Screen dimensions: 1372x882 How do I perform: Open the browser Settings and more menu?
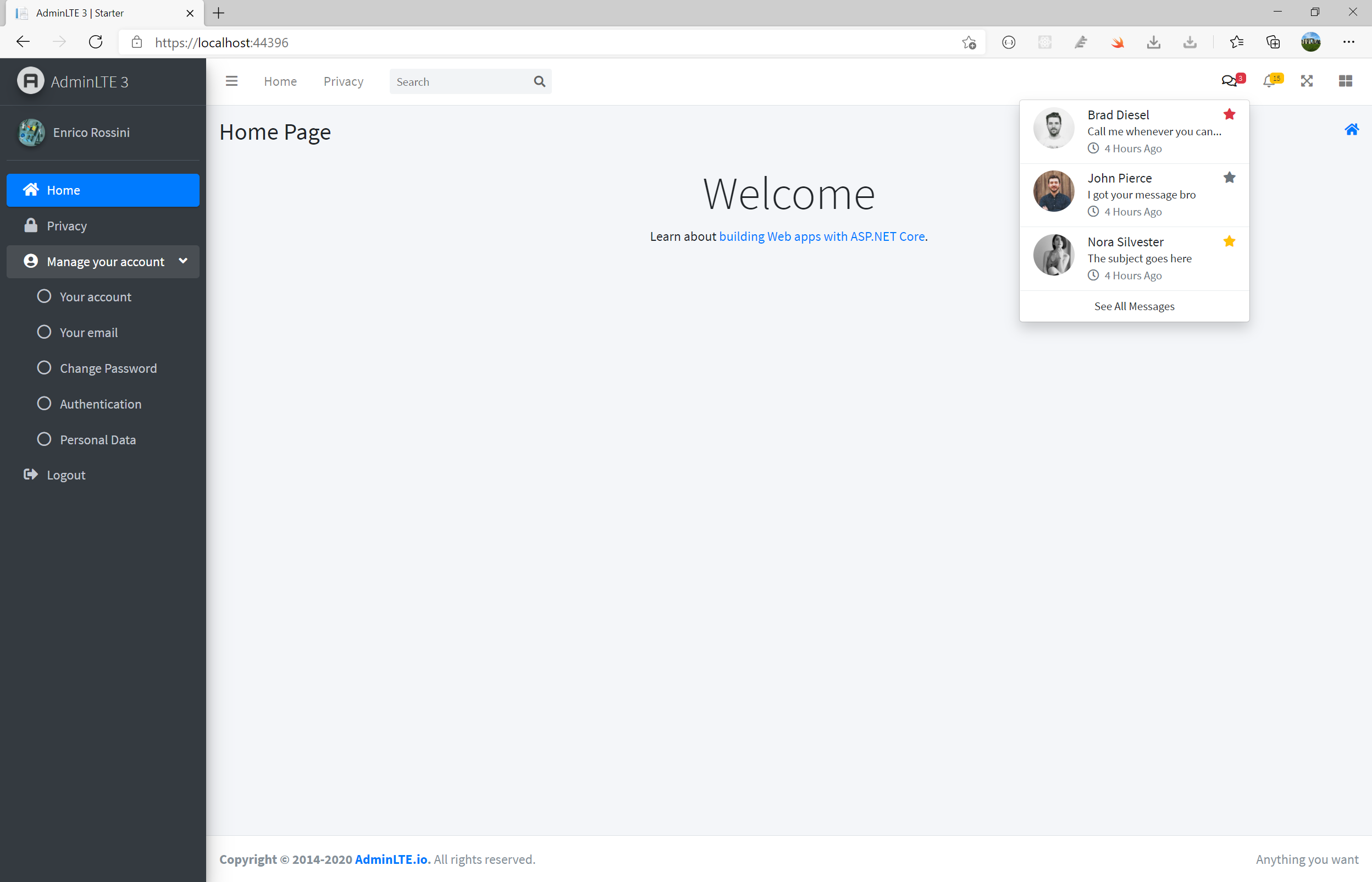point(1349,41)
